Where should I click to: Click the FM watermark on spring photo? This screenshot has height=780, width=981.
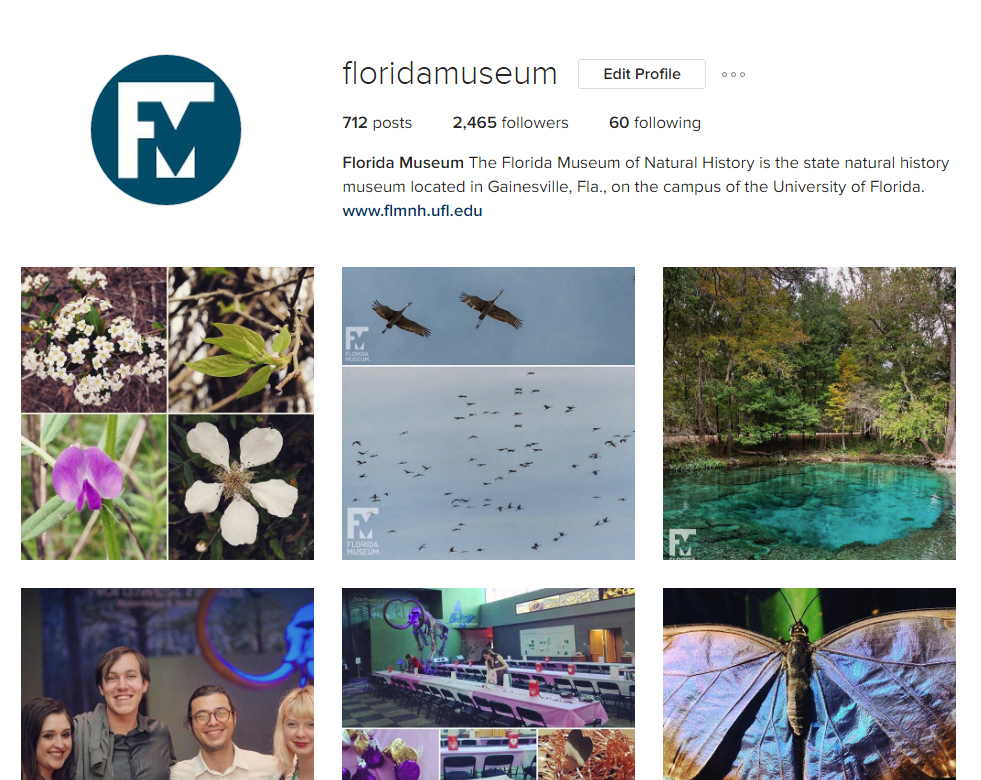[682, 544]
